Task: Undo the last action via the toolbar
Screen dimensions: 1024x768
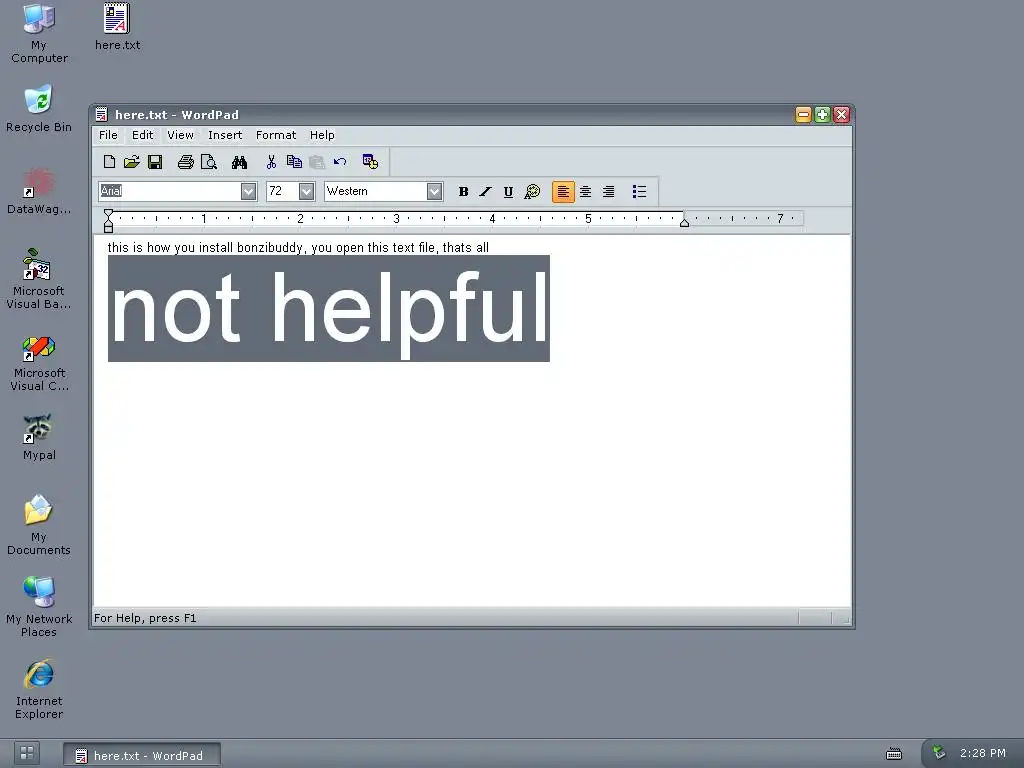Action: click(340, 162)
